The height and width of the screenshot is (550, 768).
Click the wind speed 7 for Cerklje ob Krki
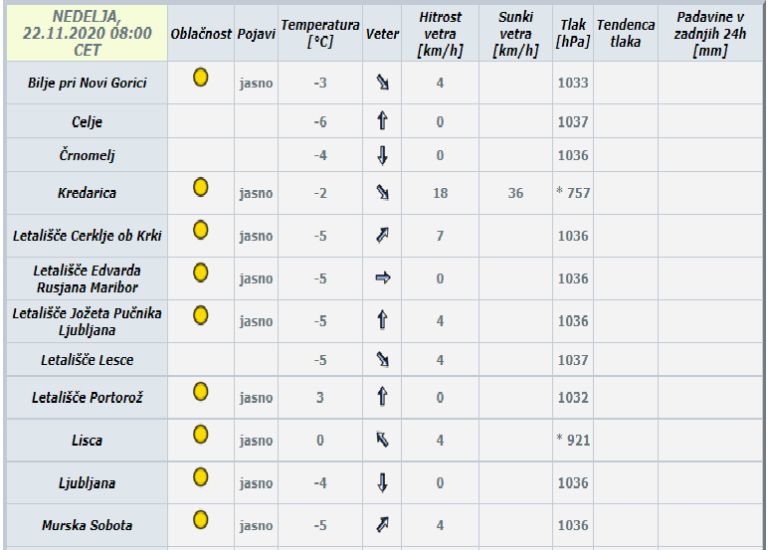[440, 236]
